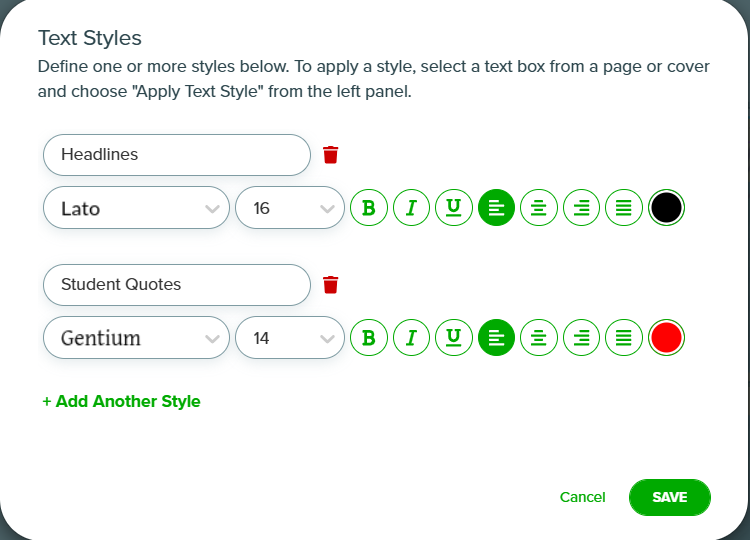Toggle underline for Headlines style

[x=454, y=208]
